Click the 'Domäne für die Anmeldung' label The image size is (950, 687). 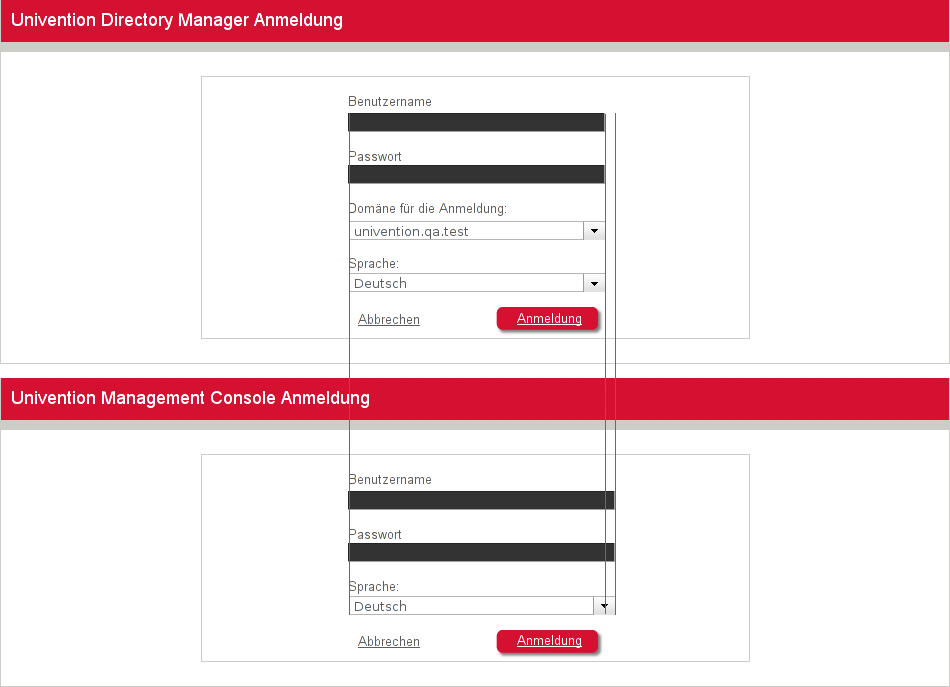coord(428,209)
